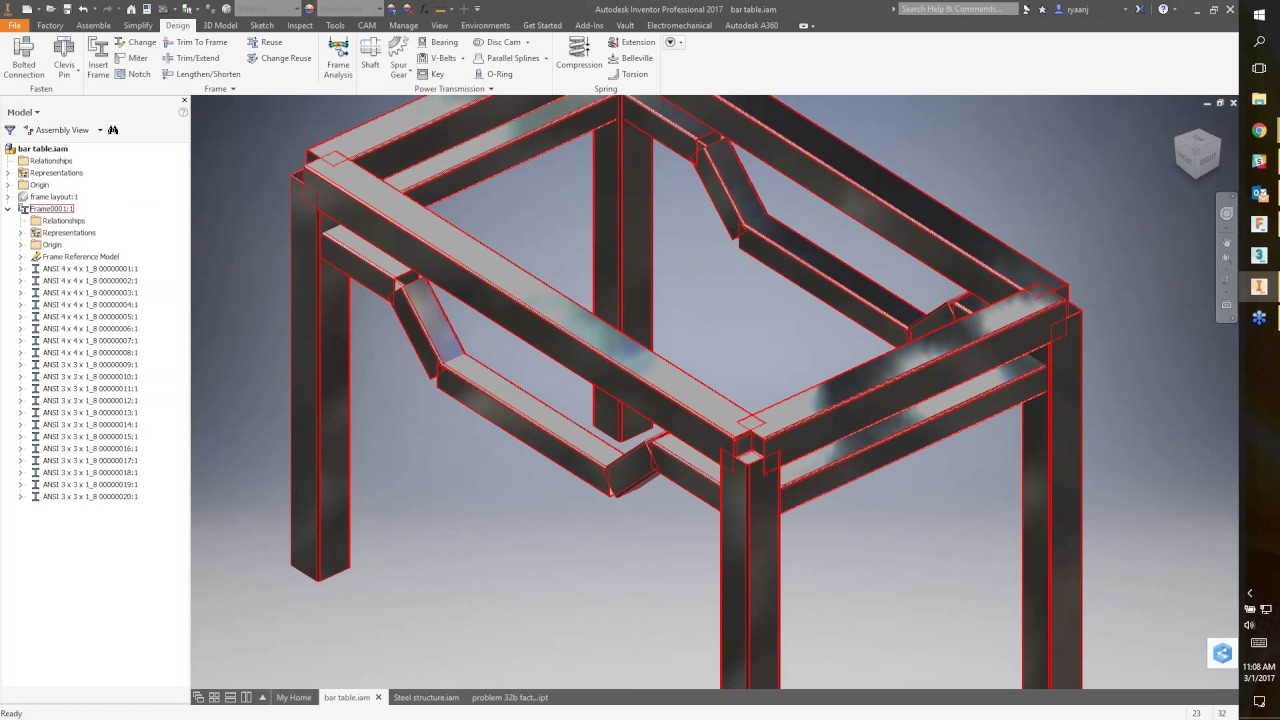1280x720 pixels.
Task: Click the Search Help & Commands field
Action: (x=957, y=9)
